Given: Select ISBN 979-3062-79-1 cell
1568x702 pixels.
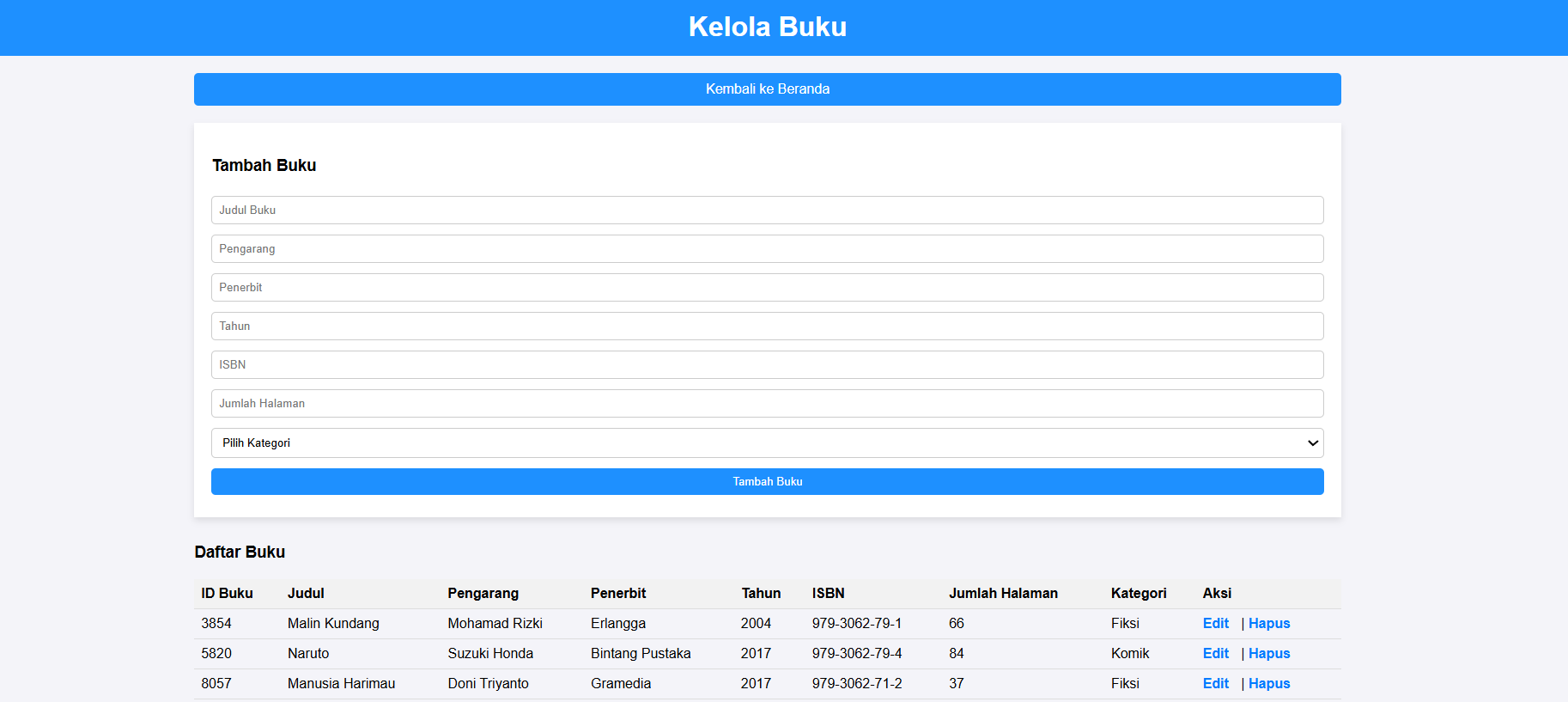Looking at the screenshot, I should coord(857,623).
